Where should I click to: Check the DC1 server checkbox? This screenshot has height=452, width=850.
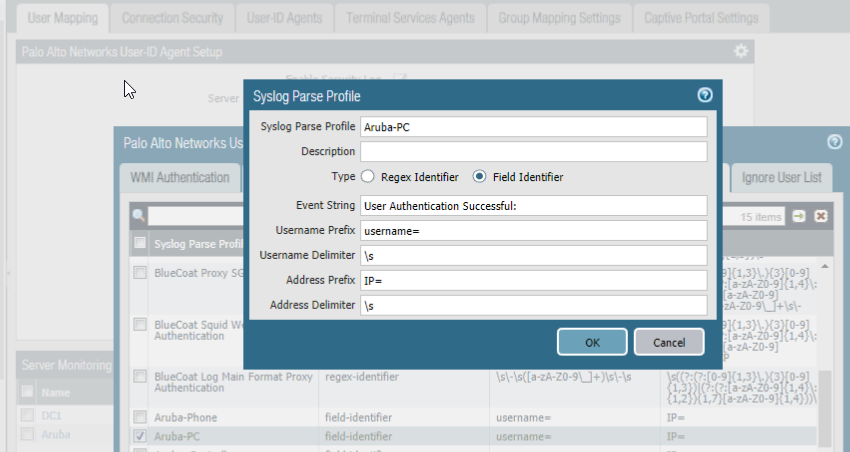tap(27, 415)
